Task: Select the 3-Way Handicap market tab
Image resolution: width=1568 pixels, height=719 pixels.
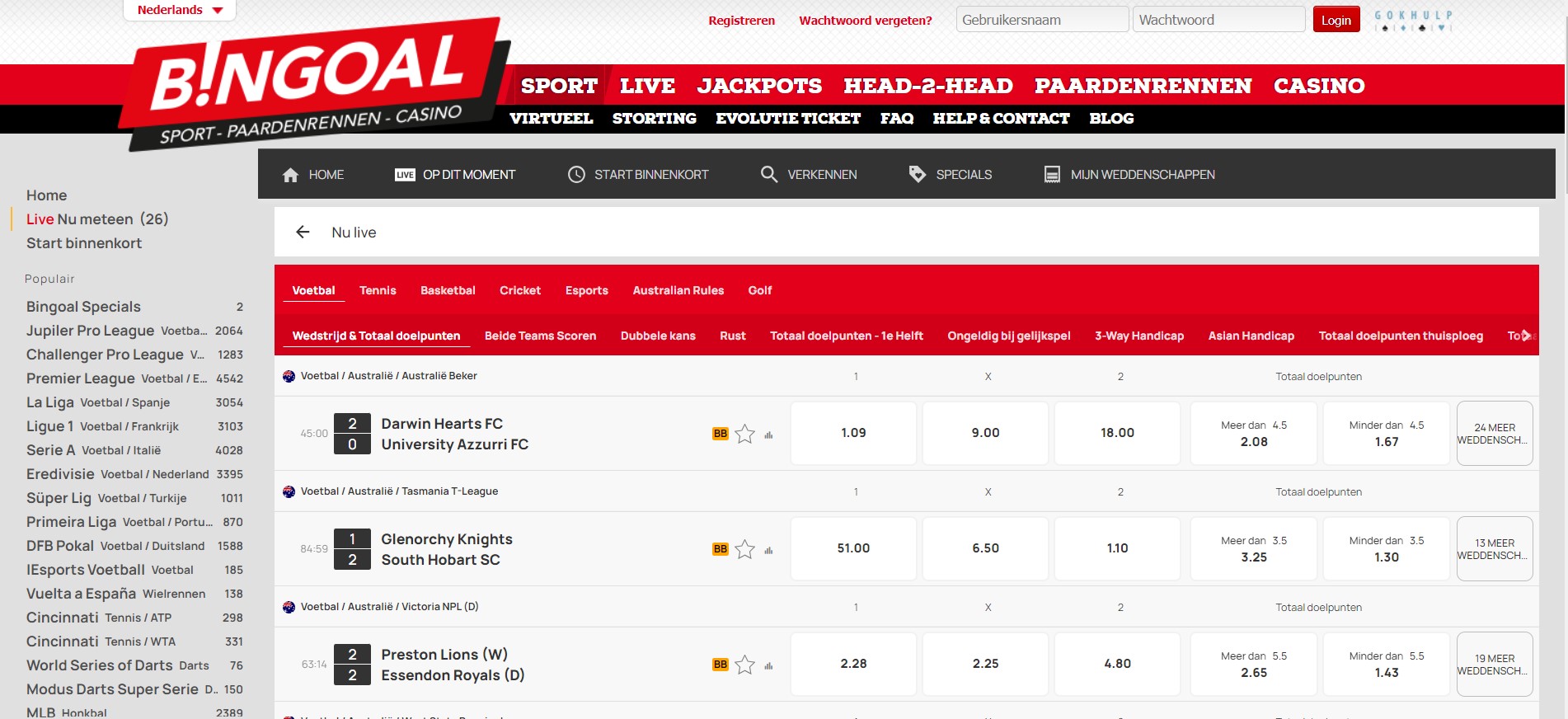Action: point(1139,336)
